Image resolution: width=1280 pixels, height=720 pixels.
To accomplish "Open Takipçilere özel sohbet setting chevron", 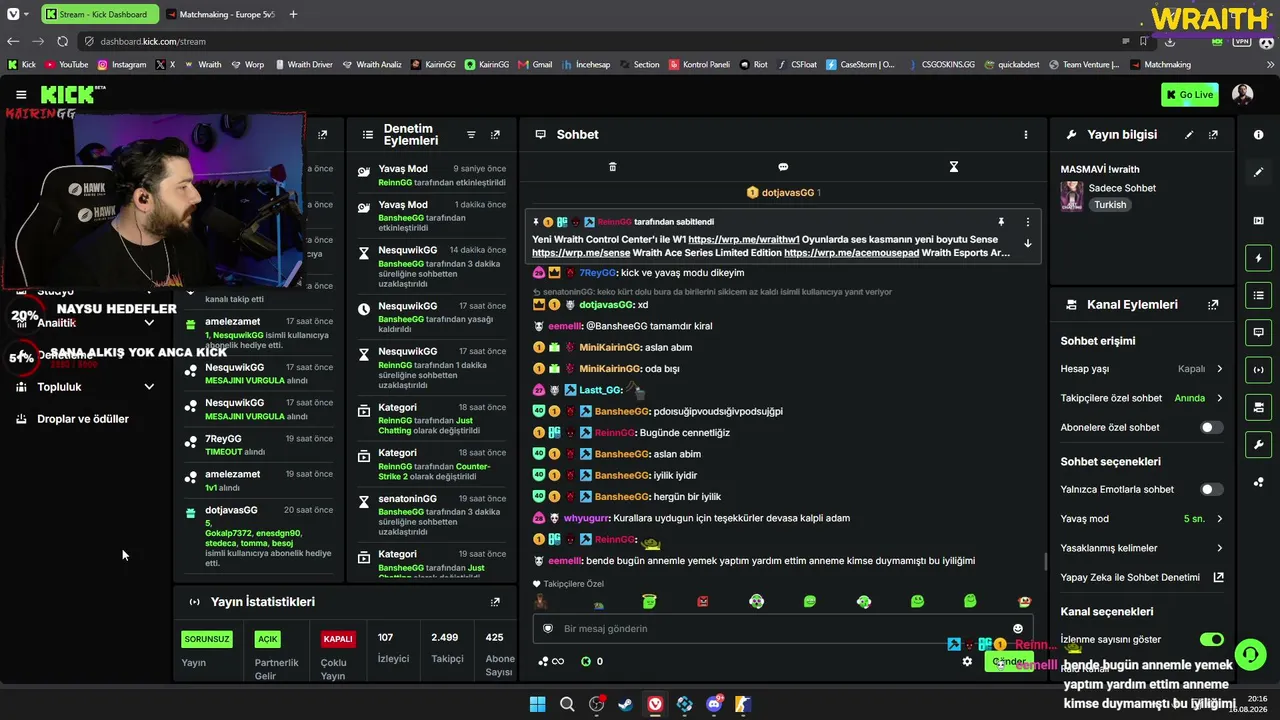I will click(1219, 398).
